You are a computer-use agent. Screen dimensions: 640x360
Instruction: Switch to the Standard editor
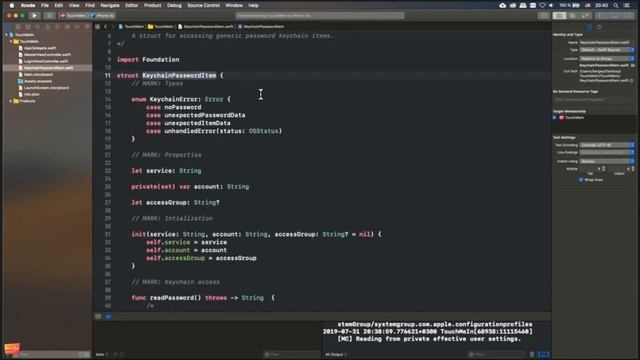[x=559, y=16]
